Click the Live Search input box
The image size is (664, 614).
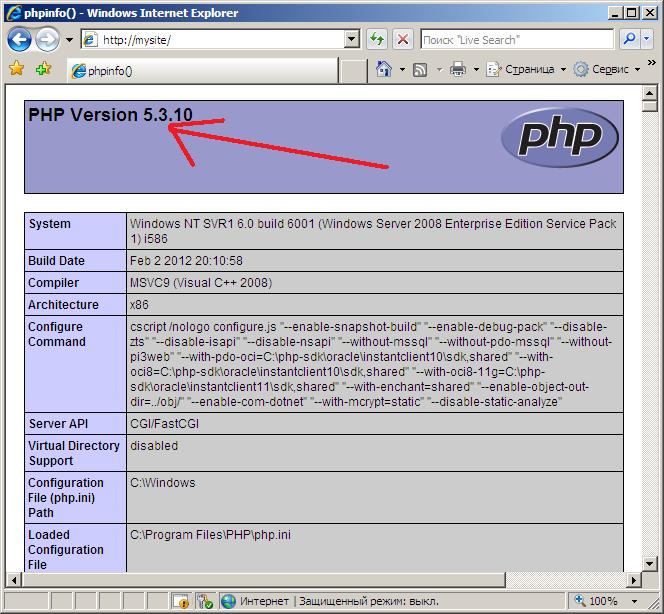517,40
